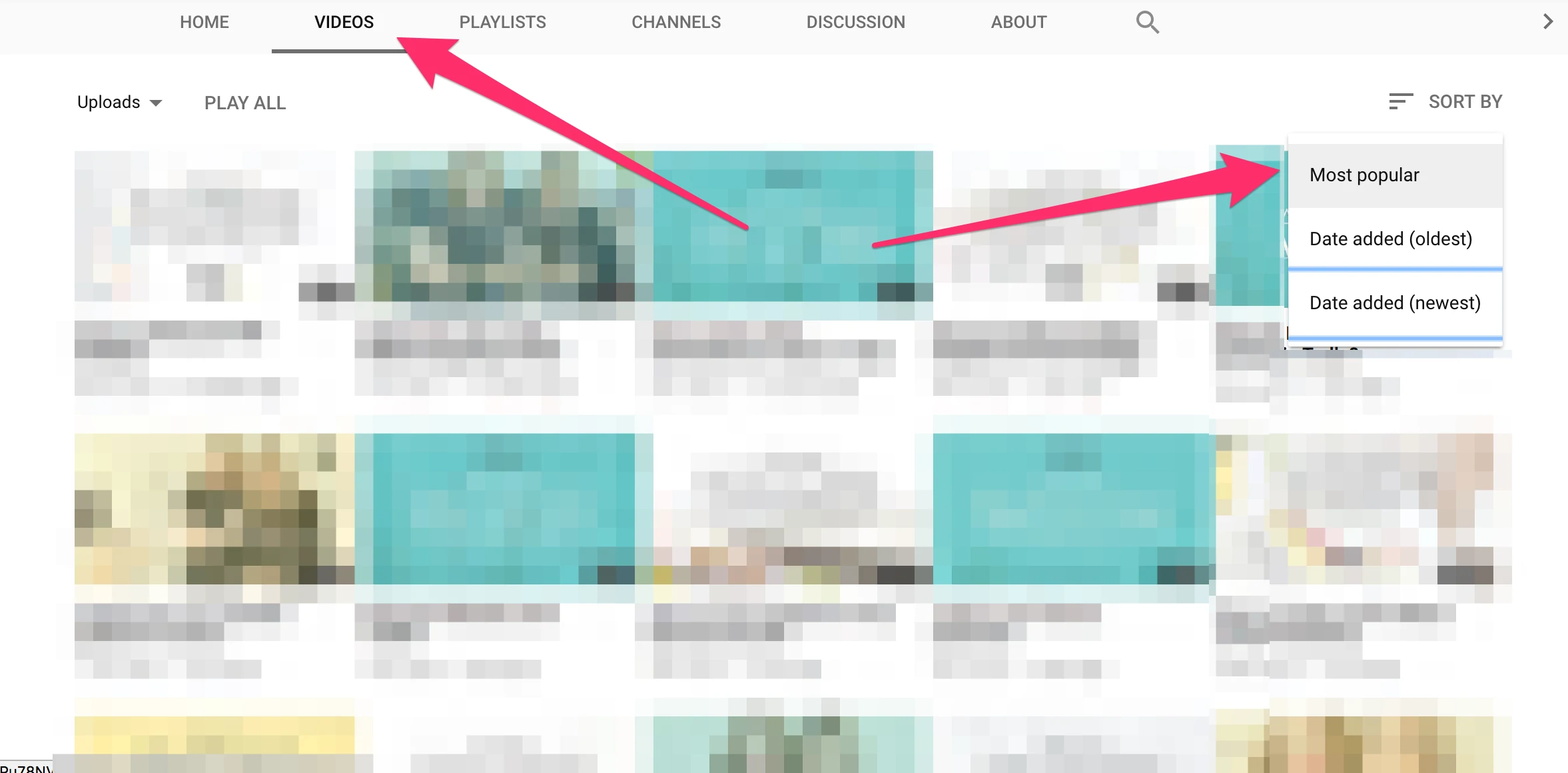Toggle the sort order dropdown
This screenshot has width=1568, height=773.
click(x=1450, y=101)
